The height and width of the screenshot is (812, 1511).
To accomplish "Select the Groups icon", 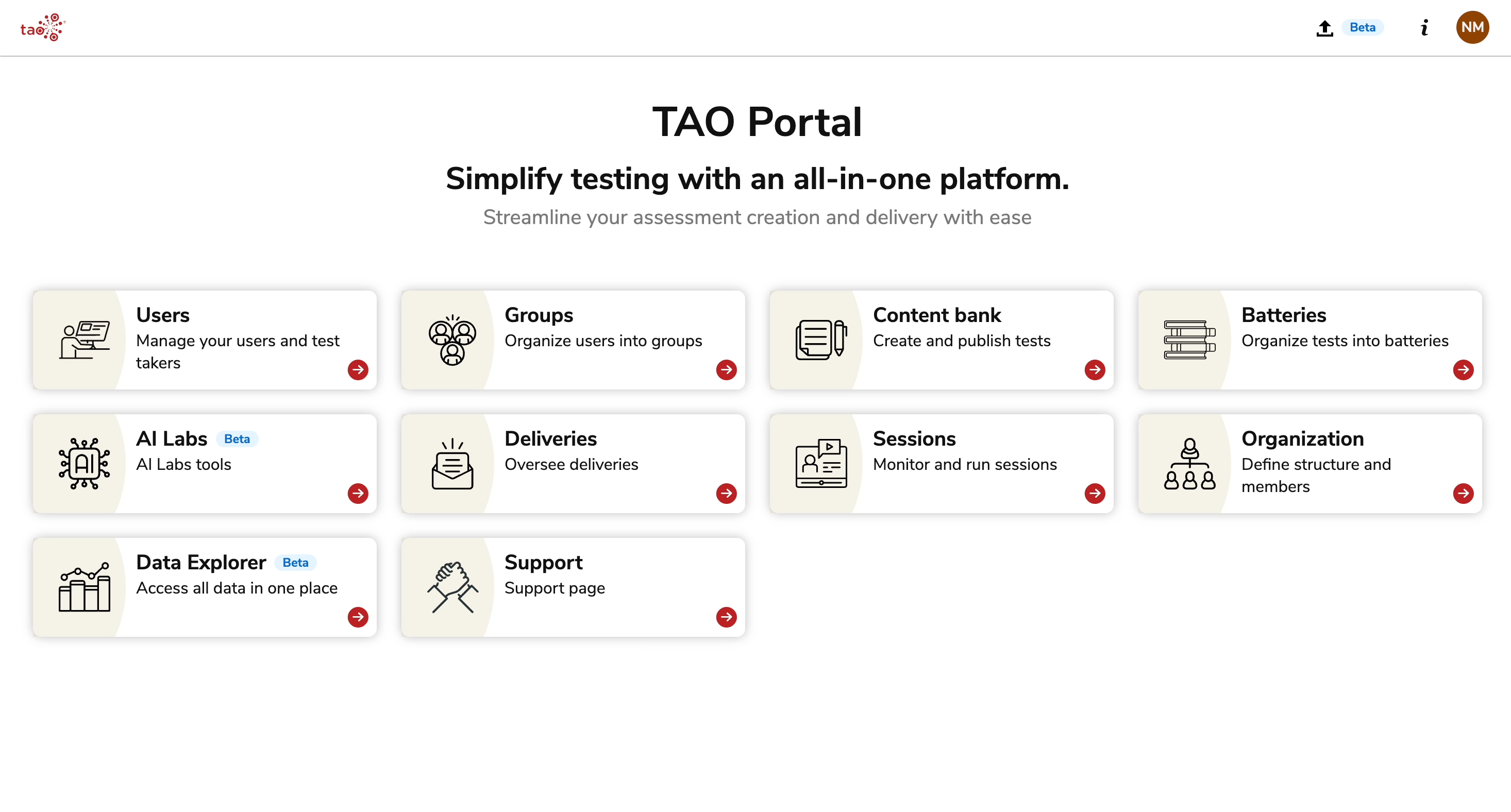I will [452, 340].
